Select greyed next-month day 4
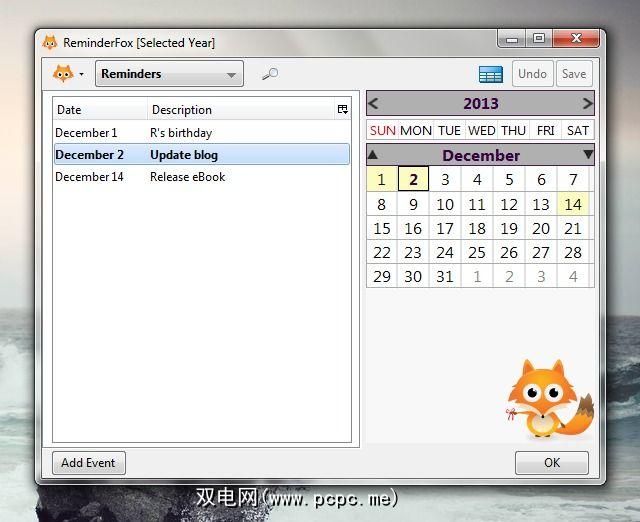This screenshot has height=522, width=640. [x=573, y=276]
